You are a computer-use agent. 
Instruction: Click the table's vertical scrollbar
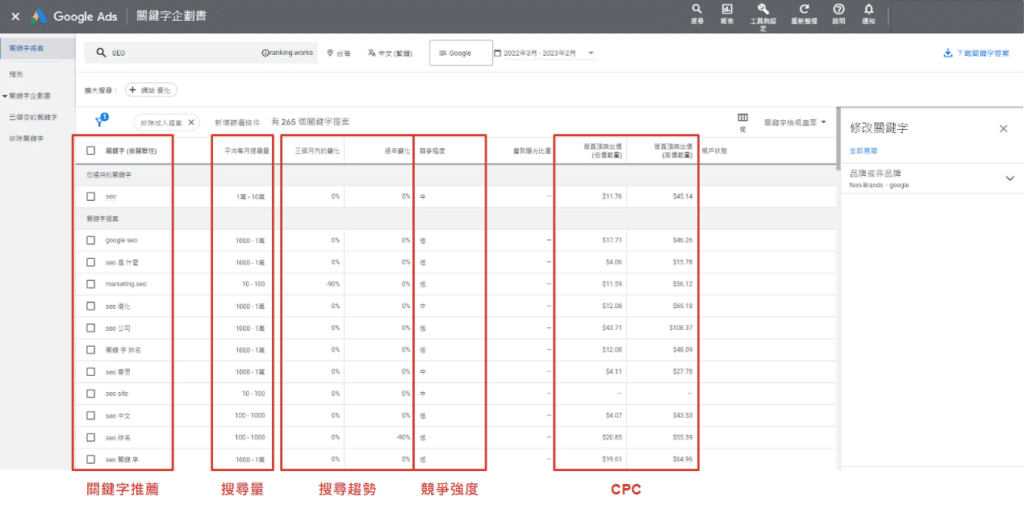(838, 137)
